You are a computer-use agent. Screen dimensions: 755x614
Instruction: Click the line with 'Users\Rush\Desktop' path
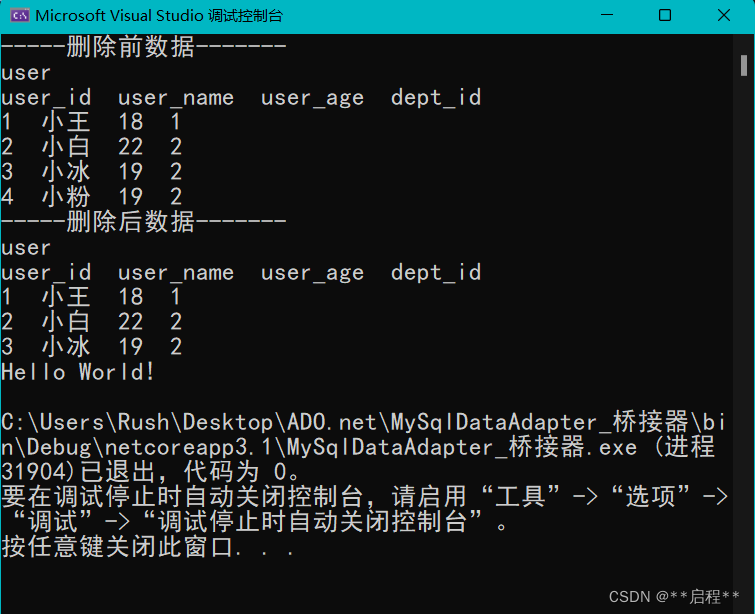click(364, 422)
